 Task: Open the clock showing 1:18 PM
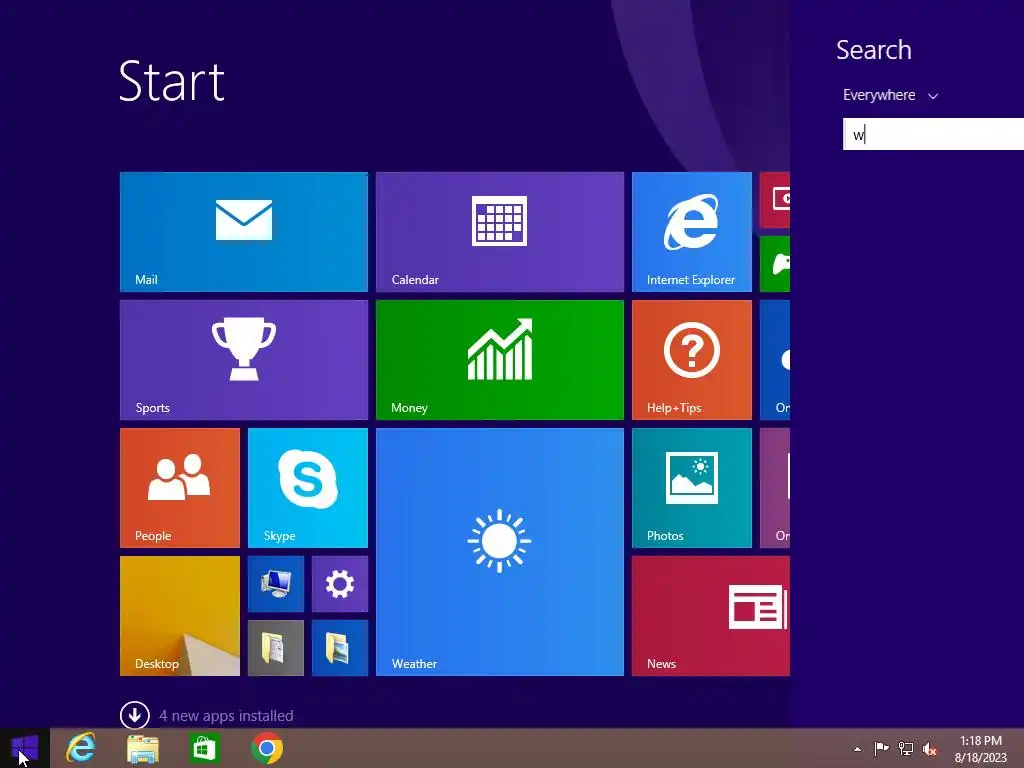click(x=980, y=749)
